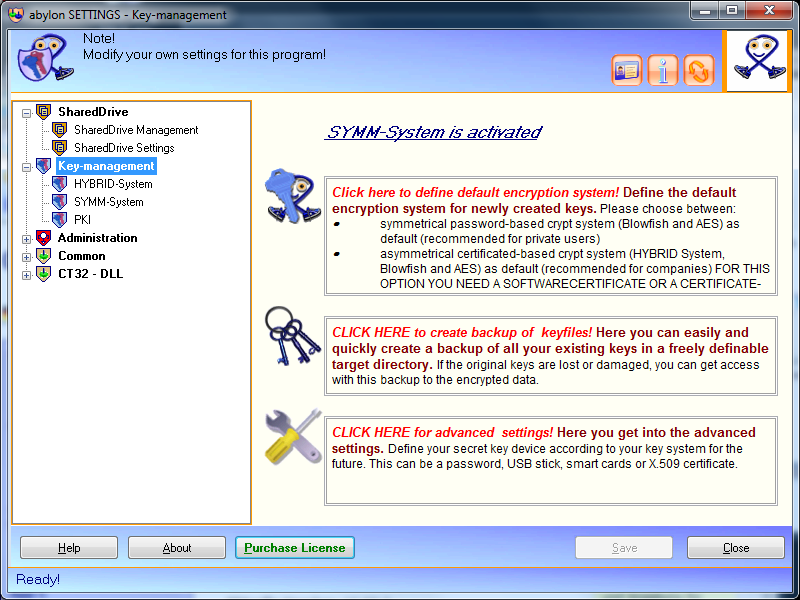
Task: Maximize the abylon SETTINGS window
Action: 732,10
